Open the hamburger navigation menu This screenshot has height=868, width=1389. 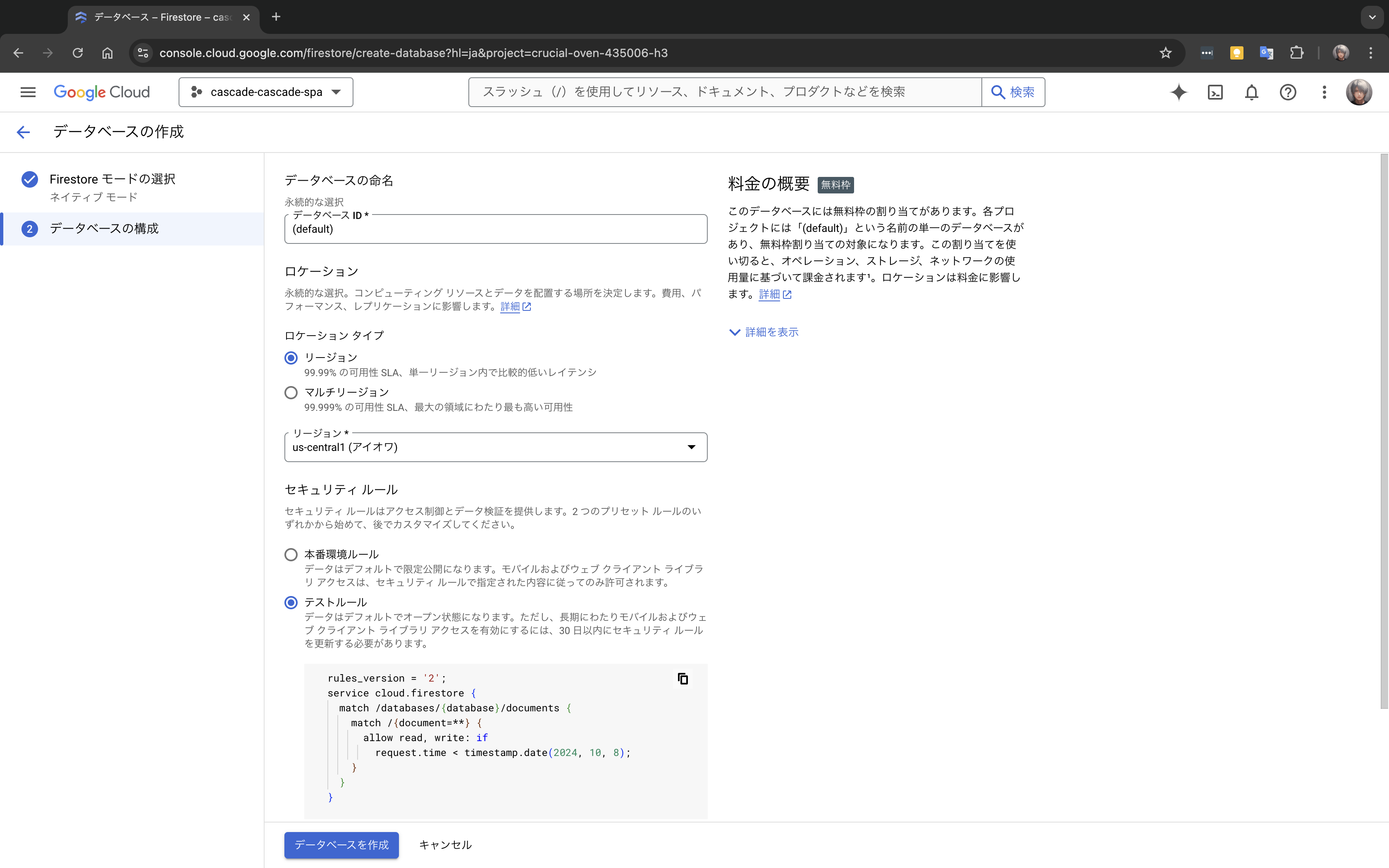point(28,93)
